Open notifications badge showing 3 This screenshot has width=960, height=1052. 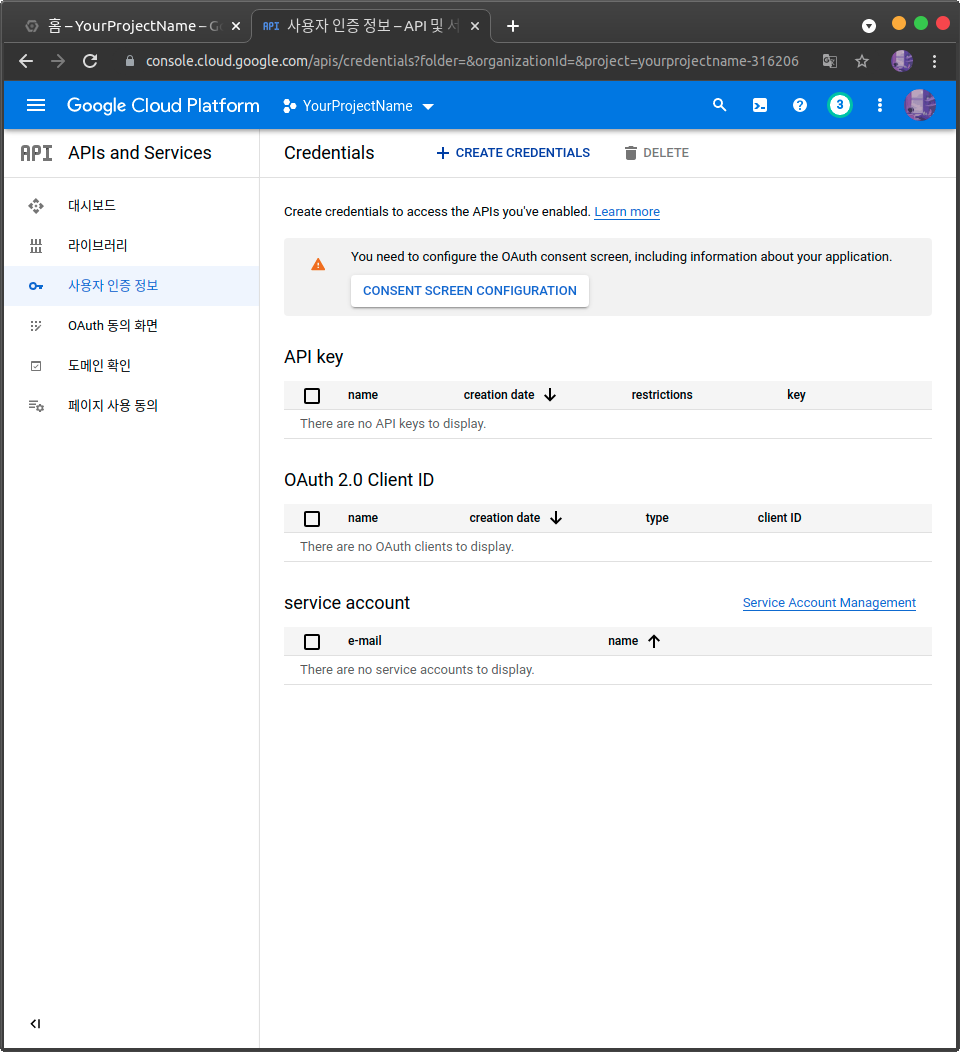point(840,105)
